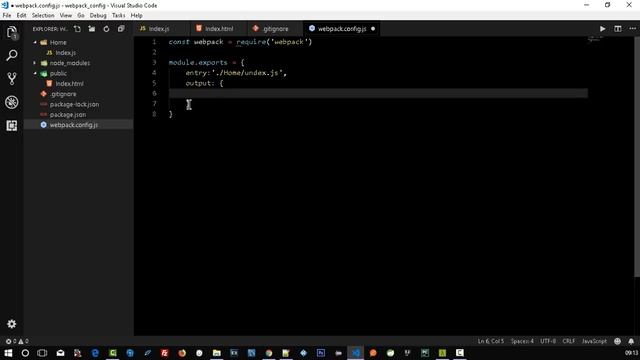
Task: Click JavaScript language mode in status bar
Action: [594, 341]
